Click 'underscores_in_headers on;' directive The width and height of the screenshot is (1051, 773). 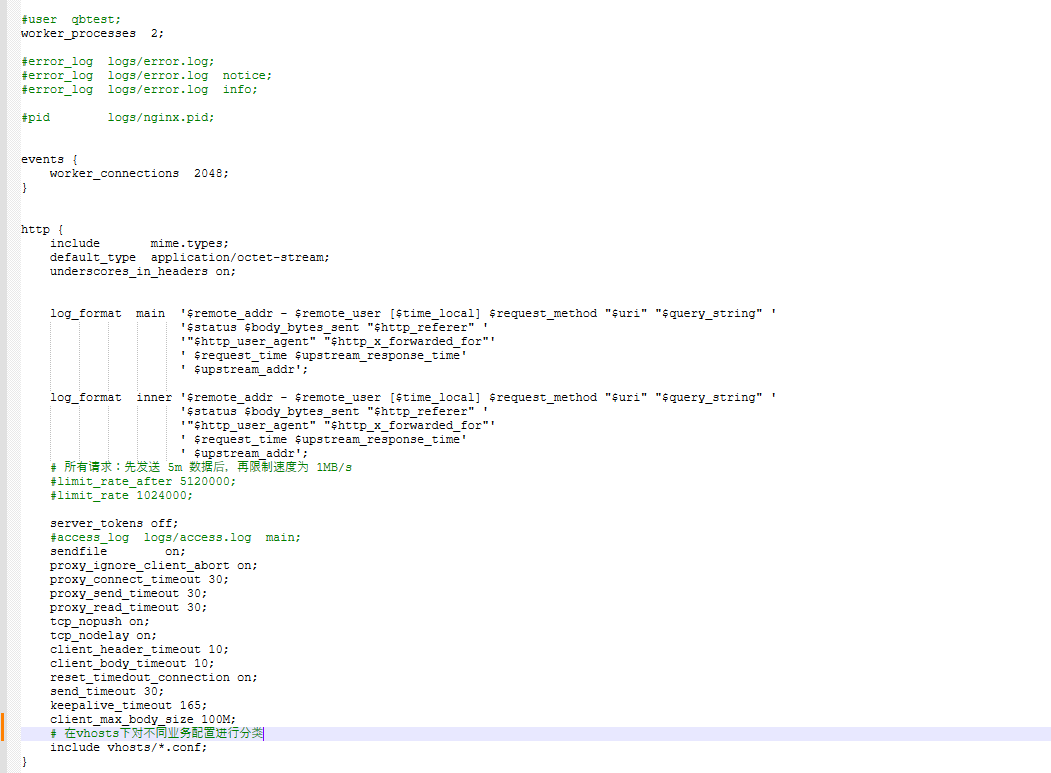143,272
